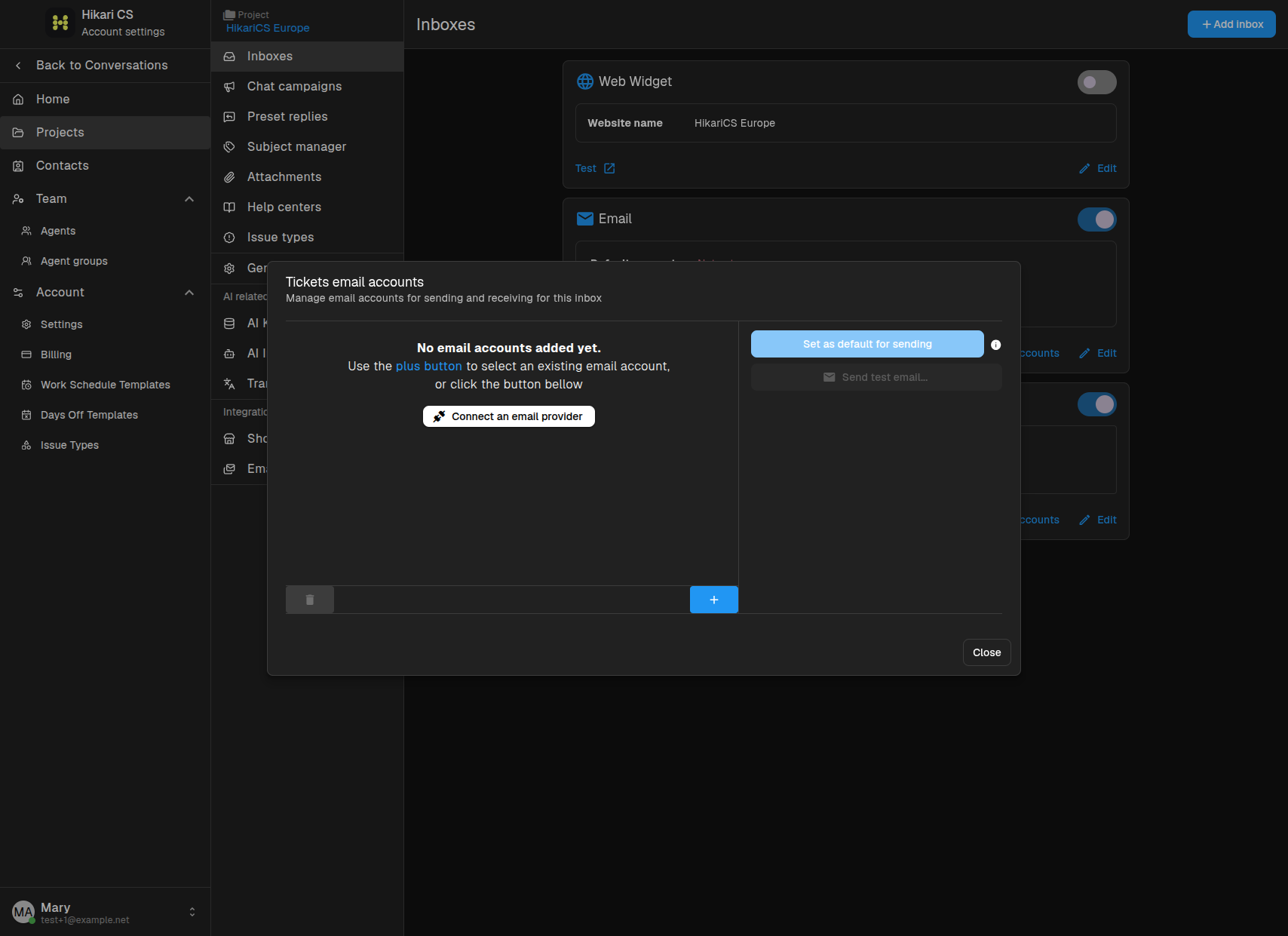Click the external link icon next to Test
The width and height of the screenshot is (1288, 936).
609,168
